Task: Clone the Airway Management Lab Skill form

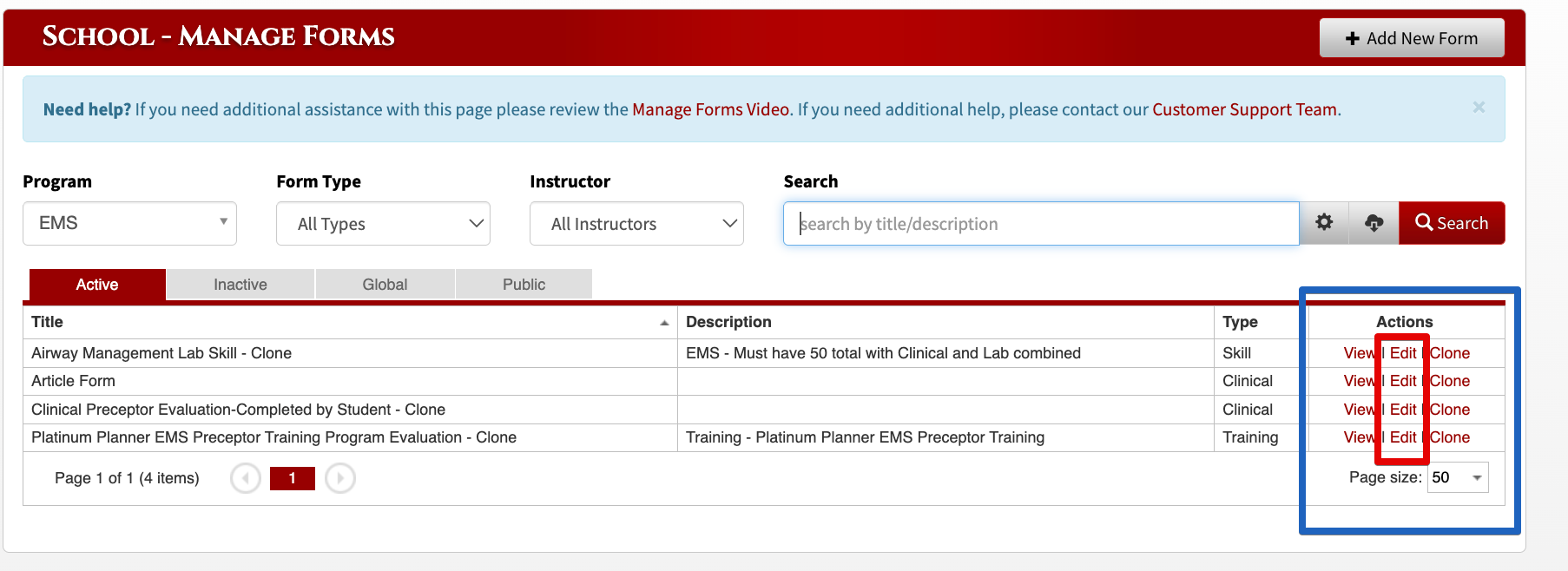Action: (1450, 353)
